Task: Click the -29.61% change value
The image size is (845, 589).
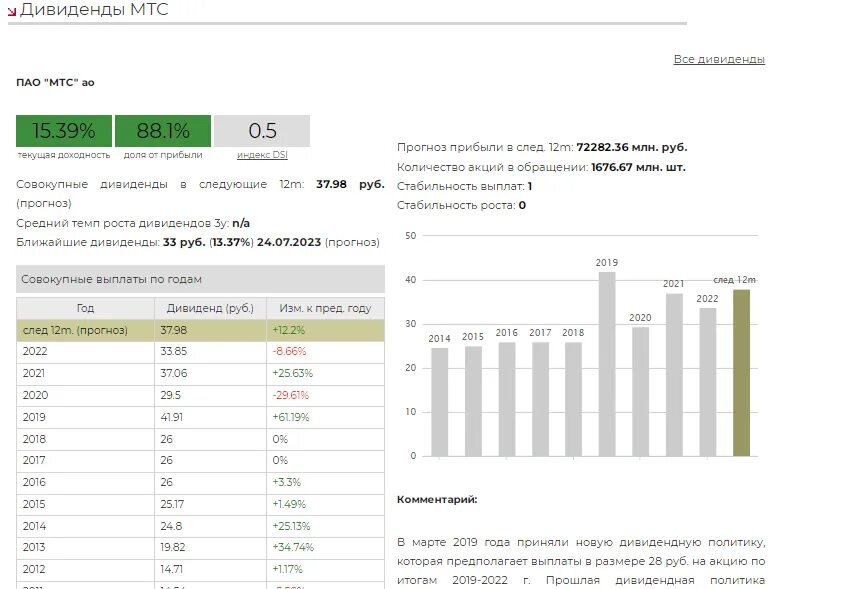Action: (290, 395)
